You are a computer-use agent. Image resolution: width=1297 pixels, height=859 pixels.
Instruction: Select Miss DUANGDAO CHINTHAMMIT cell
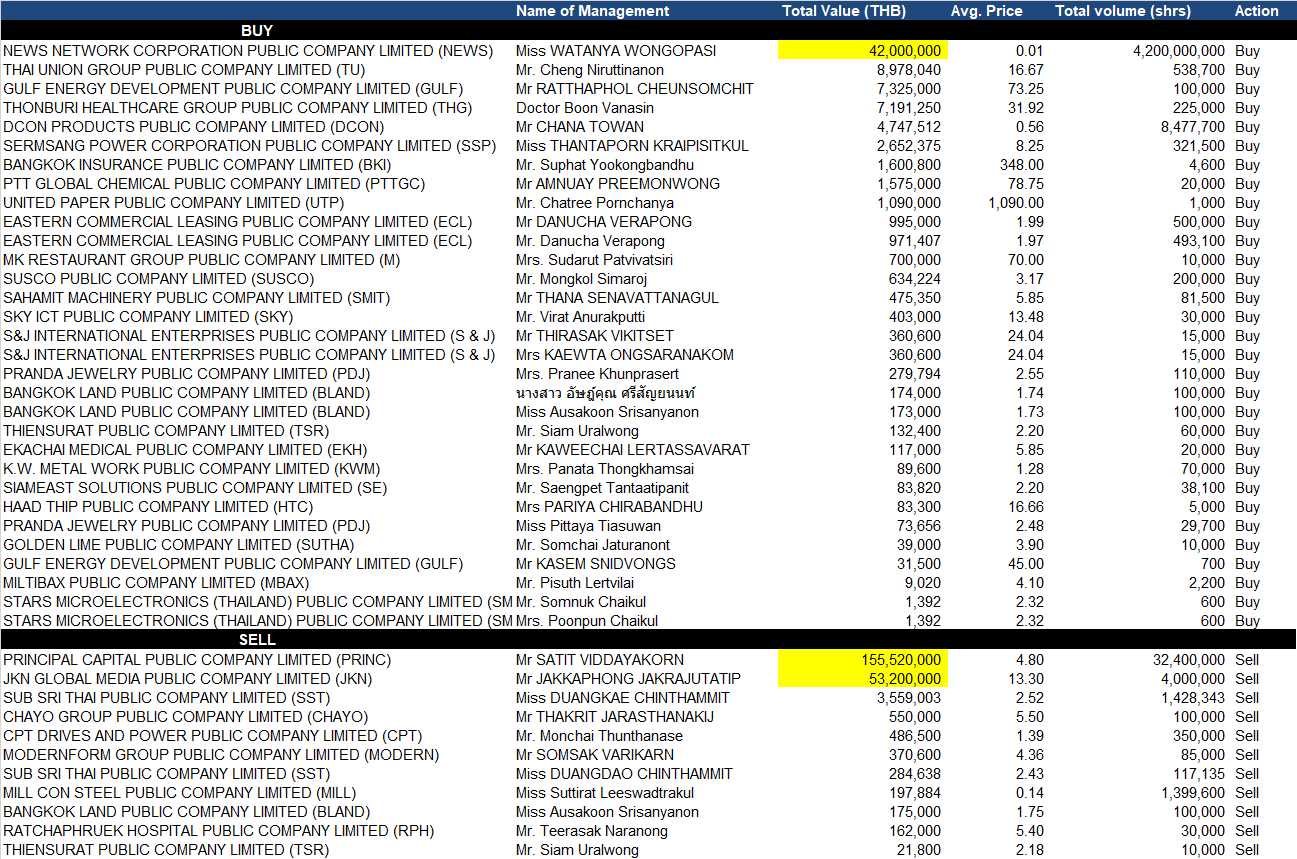(625, 774)
